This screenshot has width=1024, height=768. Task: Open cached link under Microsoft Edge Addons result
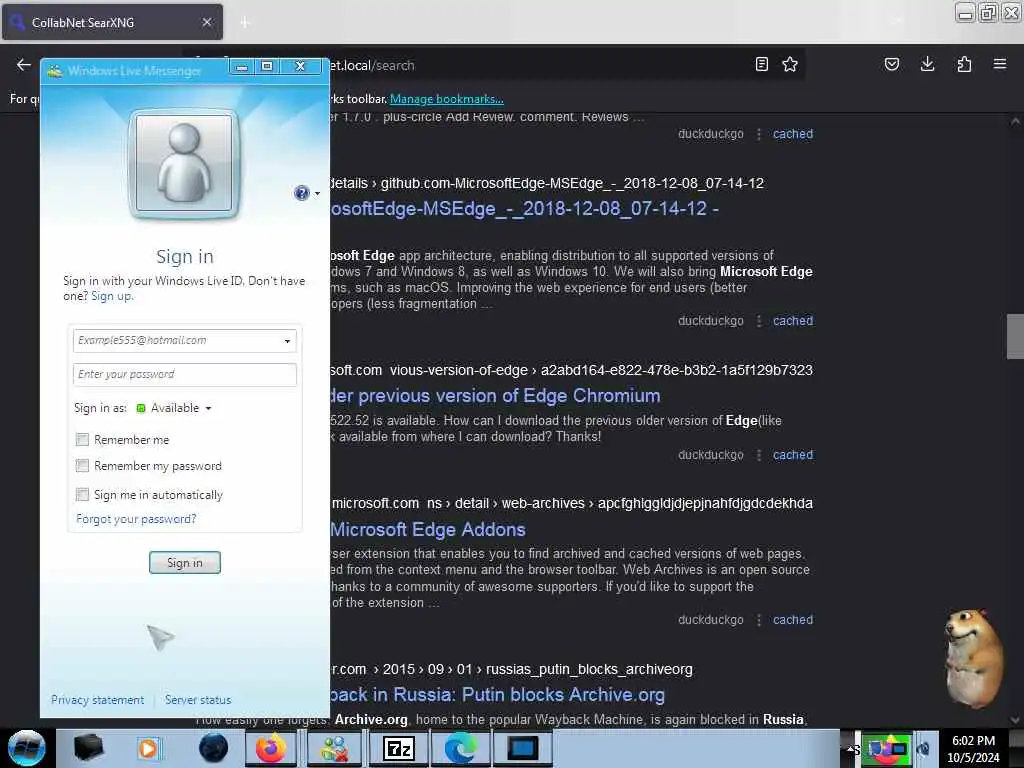(793, 620)
